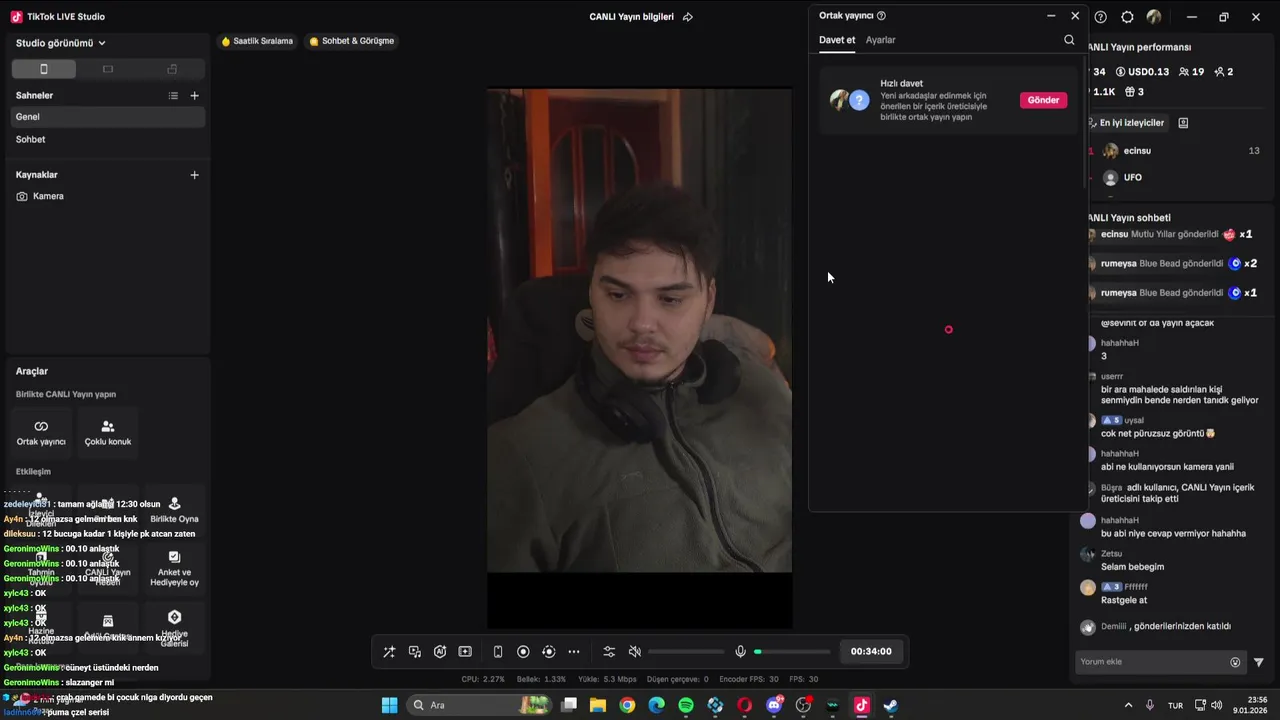Select the portrait phone layout toggle
This screenshot has width=1280, height=720.
pos(43,69)
